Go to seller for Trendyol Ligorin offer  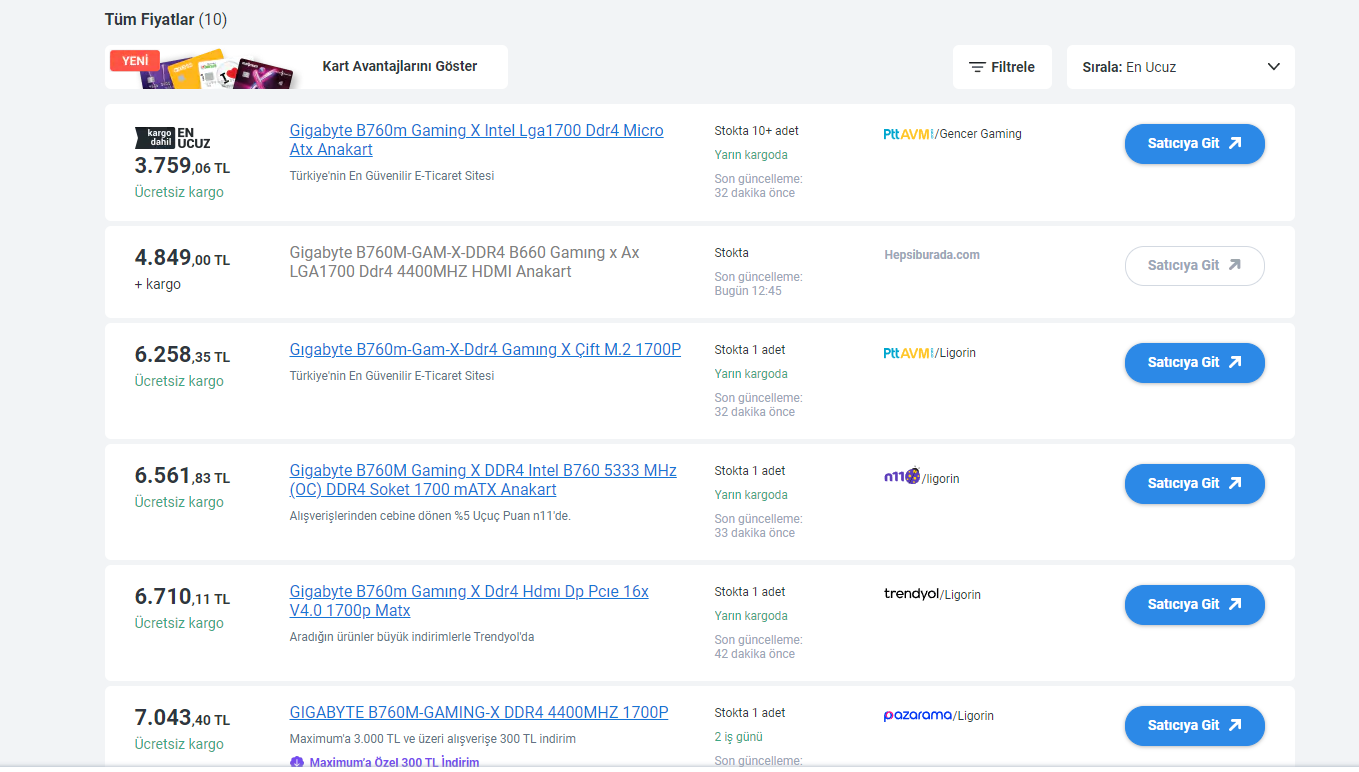click(x=1195, y=604)
